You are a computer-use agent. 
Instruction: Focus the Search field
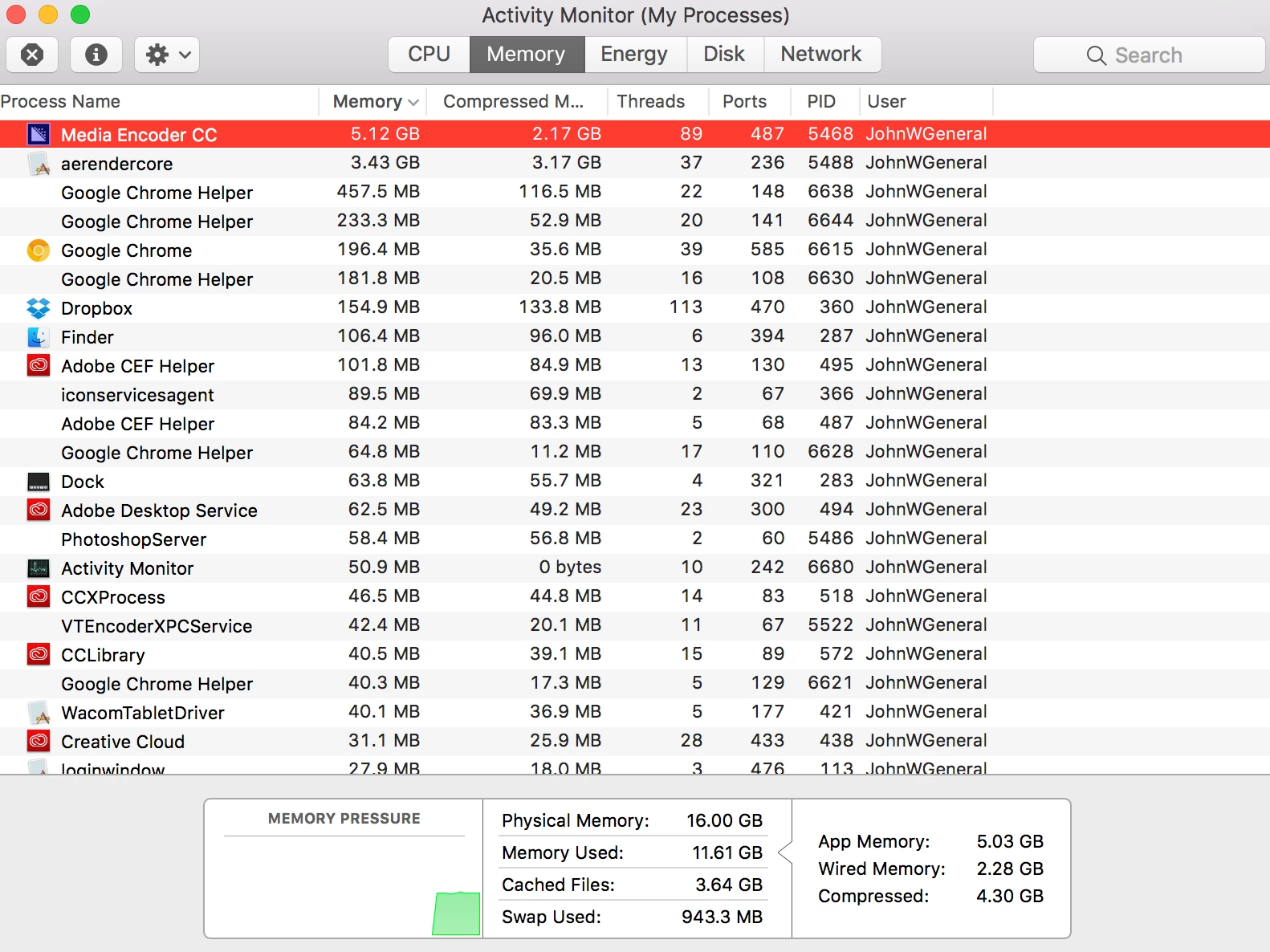point(1149,55)
